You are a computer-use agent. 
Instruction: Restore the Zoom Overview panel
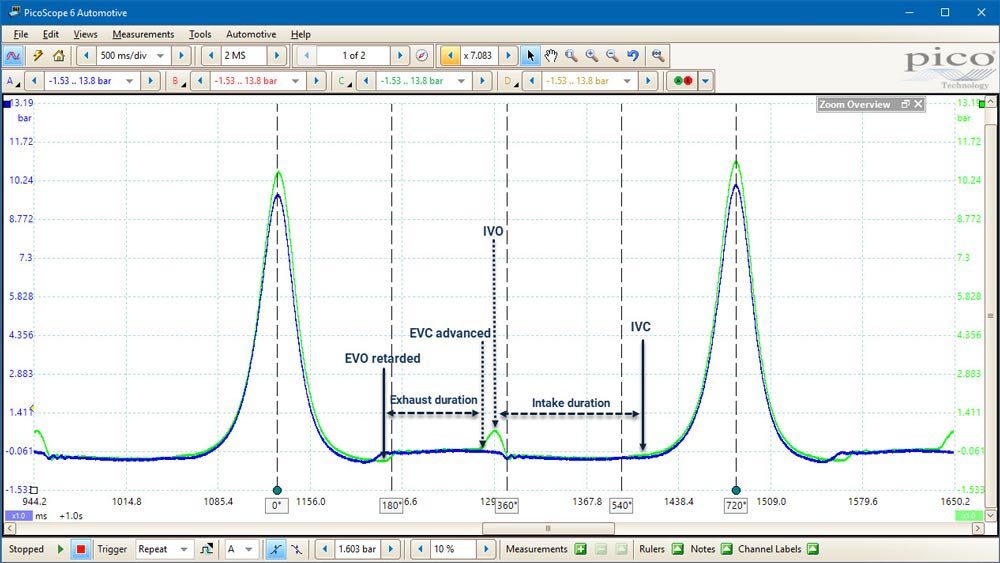(x=905, y=104)
